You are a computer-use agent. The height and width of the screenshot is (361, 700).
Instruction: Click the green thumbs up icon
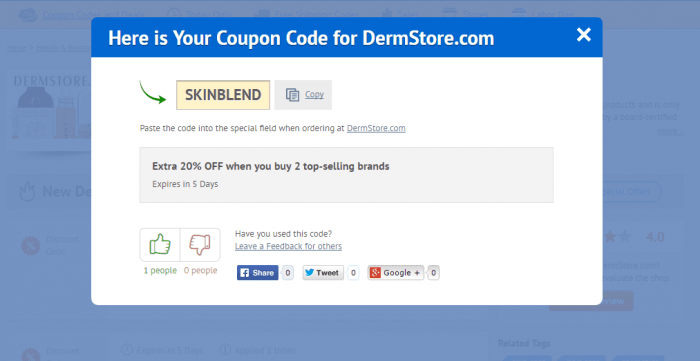[160, 245]
